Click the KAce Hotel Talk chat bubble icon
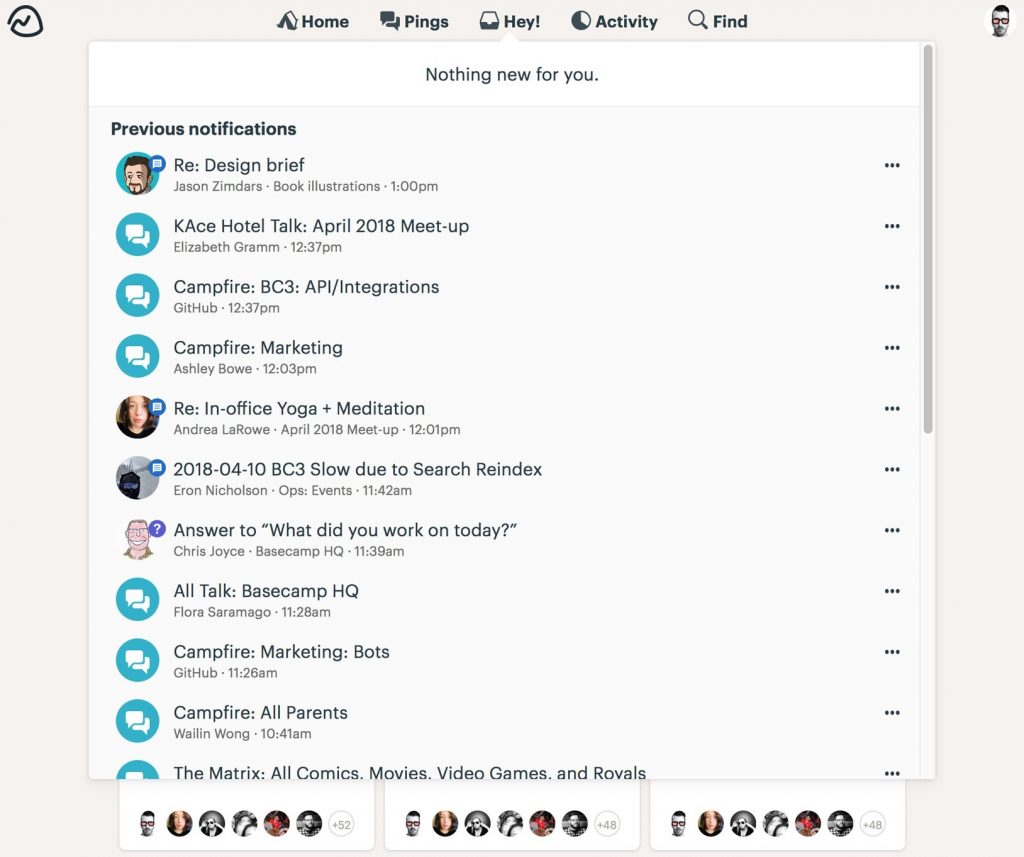 point(137,234)
